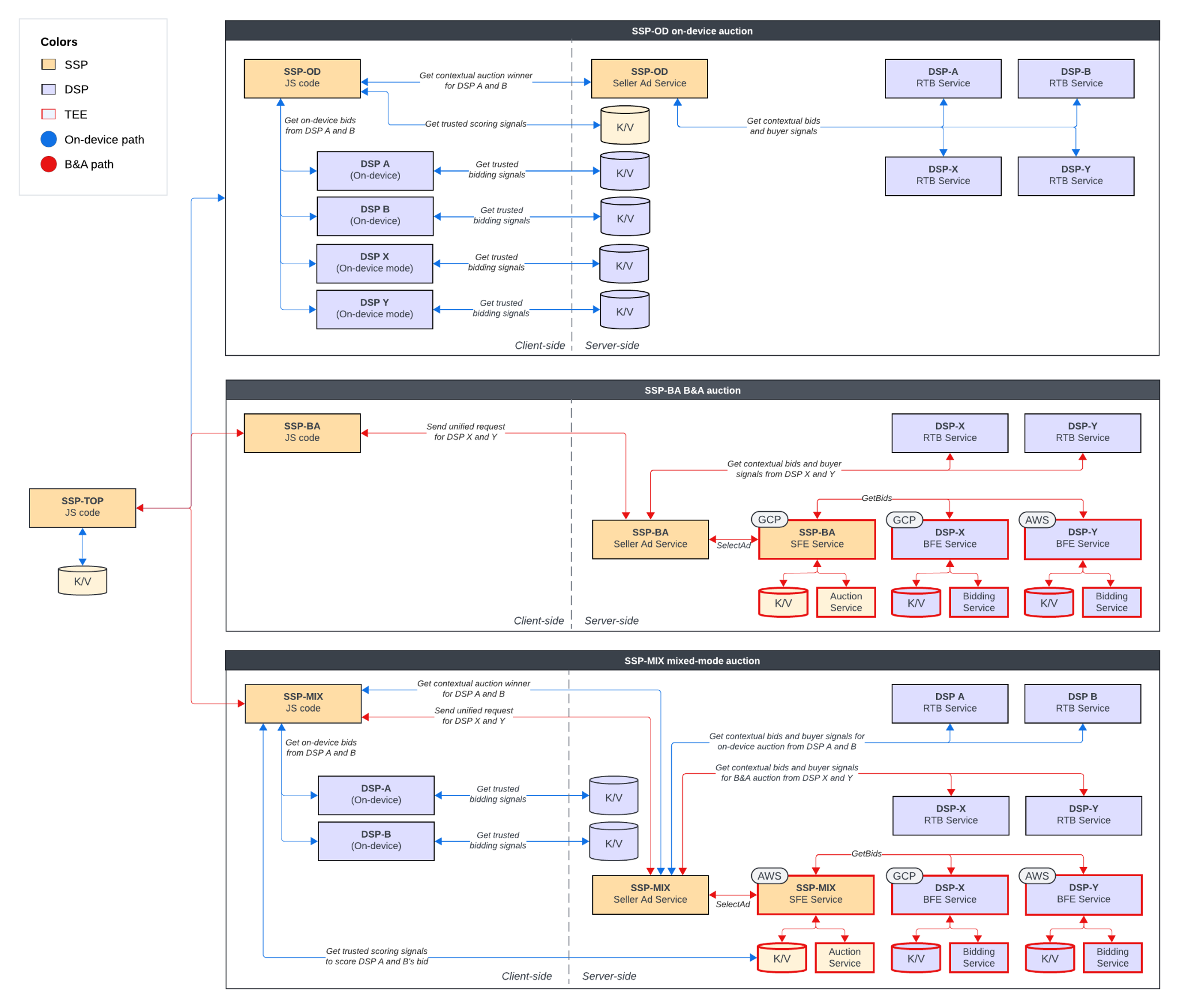
Task: Select the Server-side label in SSP-MIX section
Action: coord(608,976)
